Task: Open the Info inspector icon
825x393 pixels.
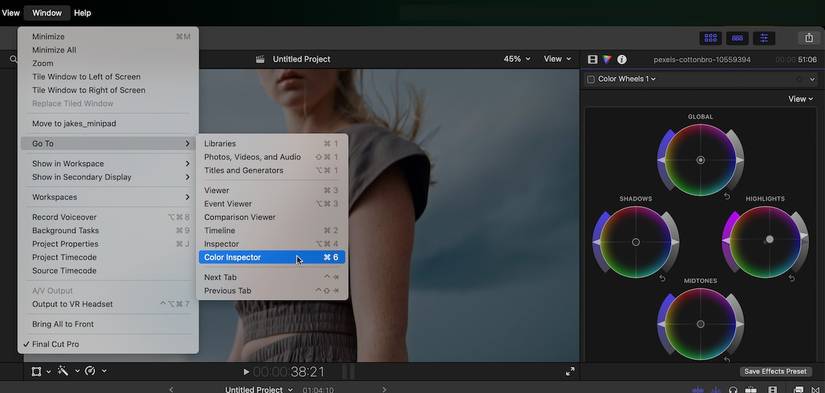Action: [622, 59]
